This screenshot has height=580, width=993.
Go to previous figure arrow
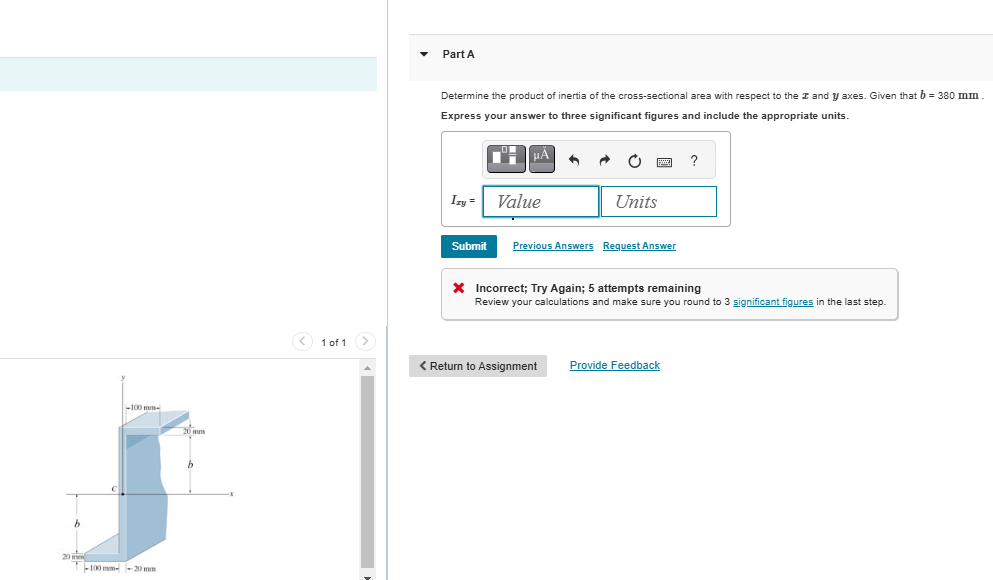point(302,341)
